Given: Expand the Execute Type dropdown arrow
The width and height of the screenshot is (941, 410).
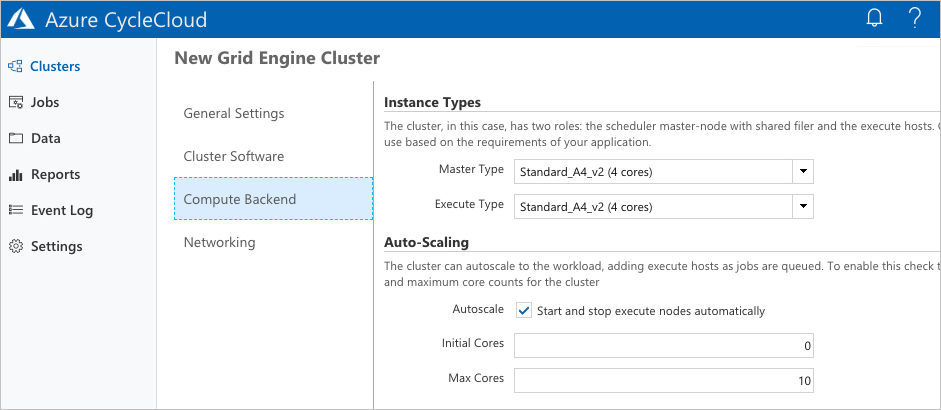Looking at the screenshot, I should point(803,207).
